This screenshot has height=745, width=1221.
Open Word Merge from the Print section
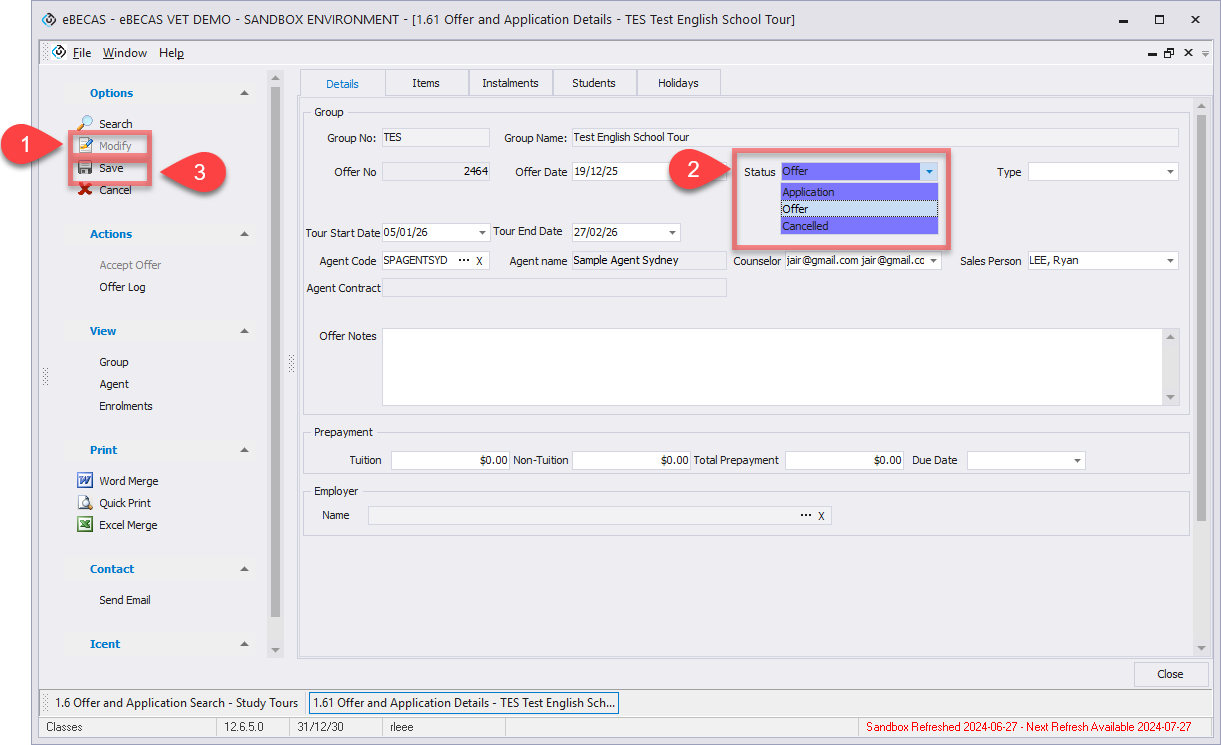86,481
